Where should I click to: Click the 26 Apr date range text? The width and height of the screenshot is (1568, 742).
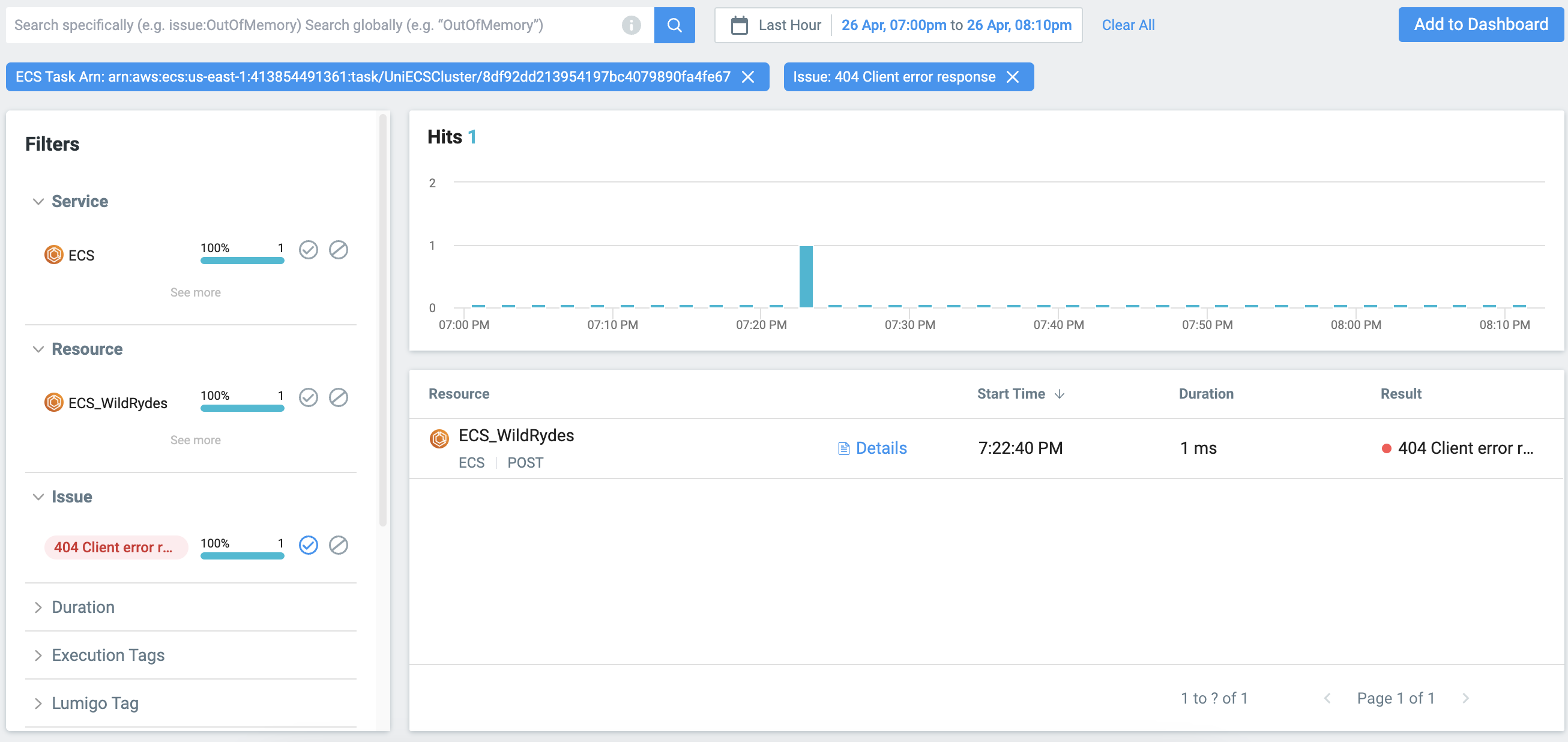coord(956,25)
